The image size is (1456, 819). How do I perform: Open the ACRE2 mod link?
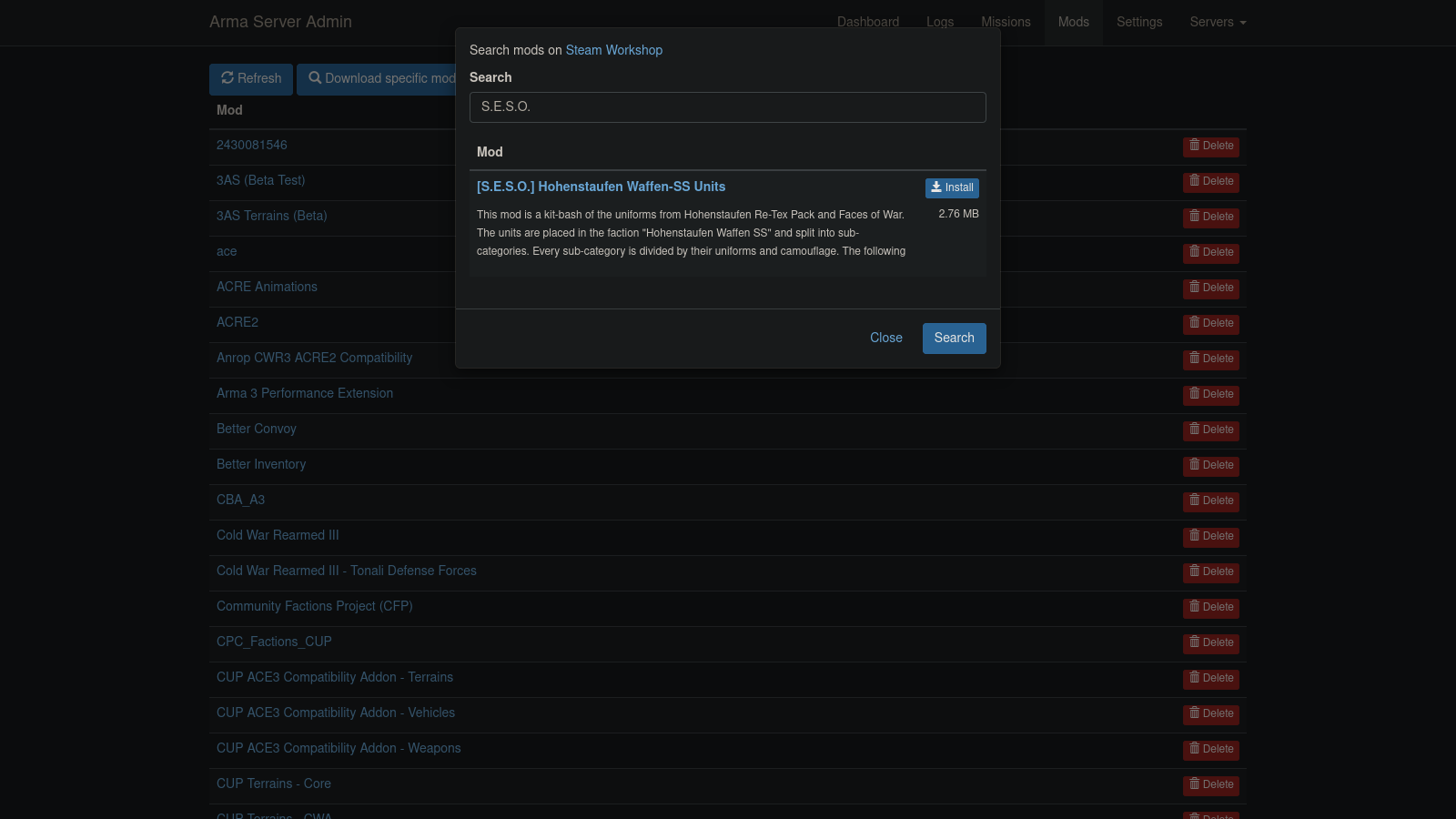[x=238, y=322]
